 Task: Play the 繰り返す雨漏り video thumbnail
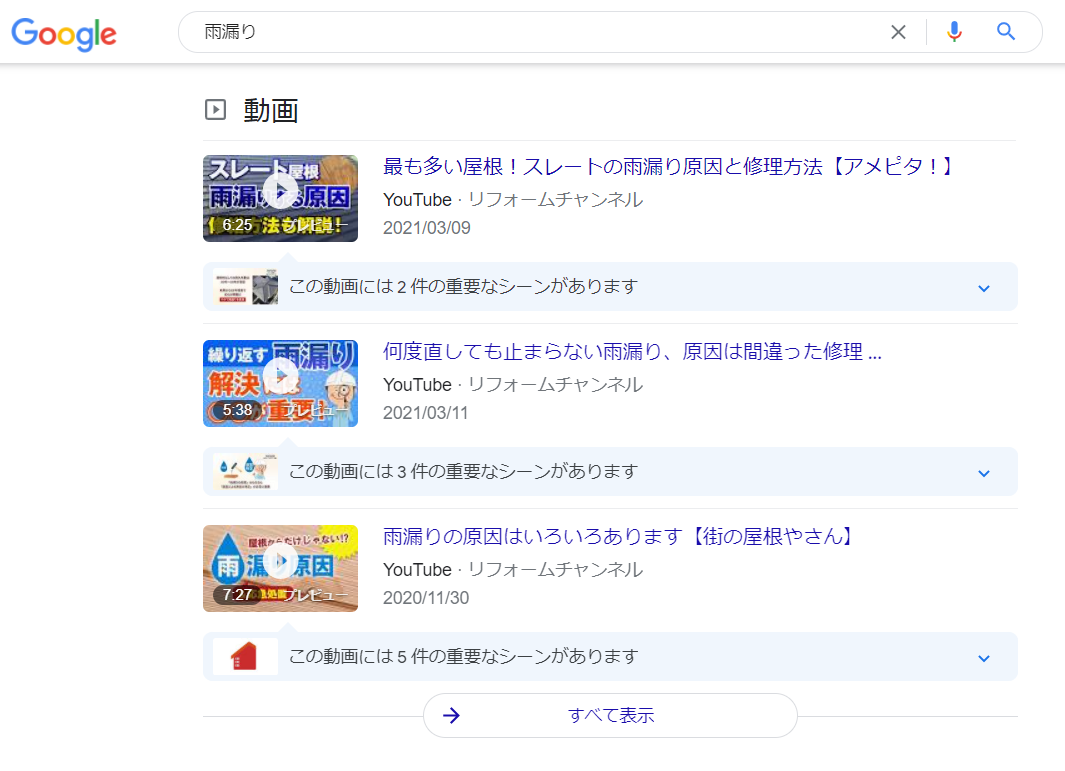(x=280, y=383)
